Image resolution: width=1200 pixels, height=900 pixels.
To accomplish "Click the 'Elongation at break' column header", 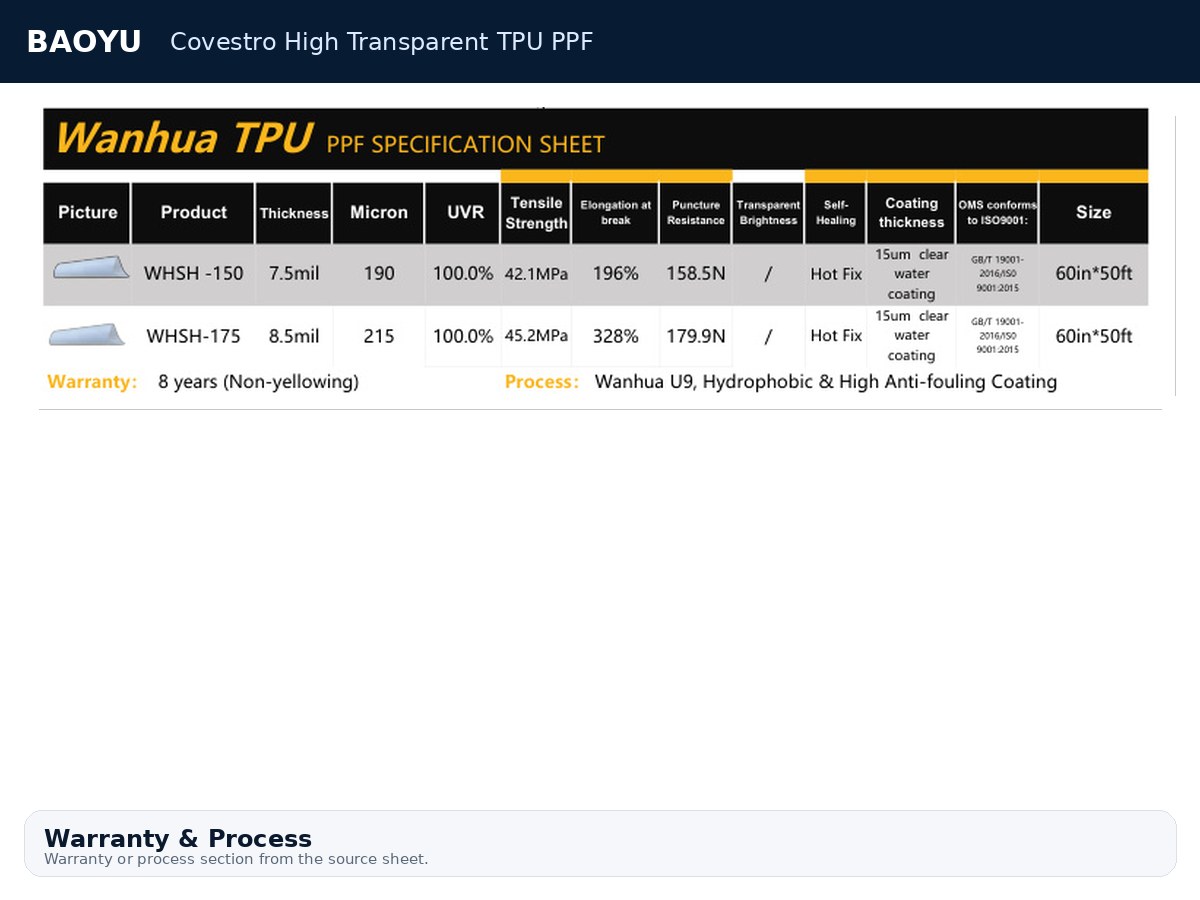I will point(616,212).
